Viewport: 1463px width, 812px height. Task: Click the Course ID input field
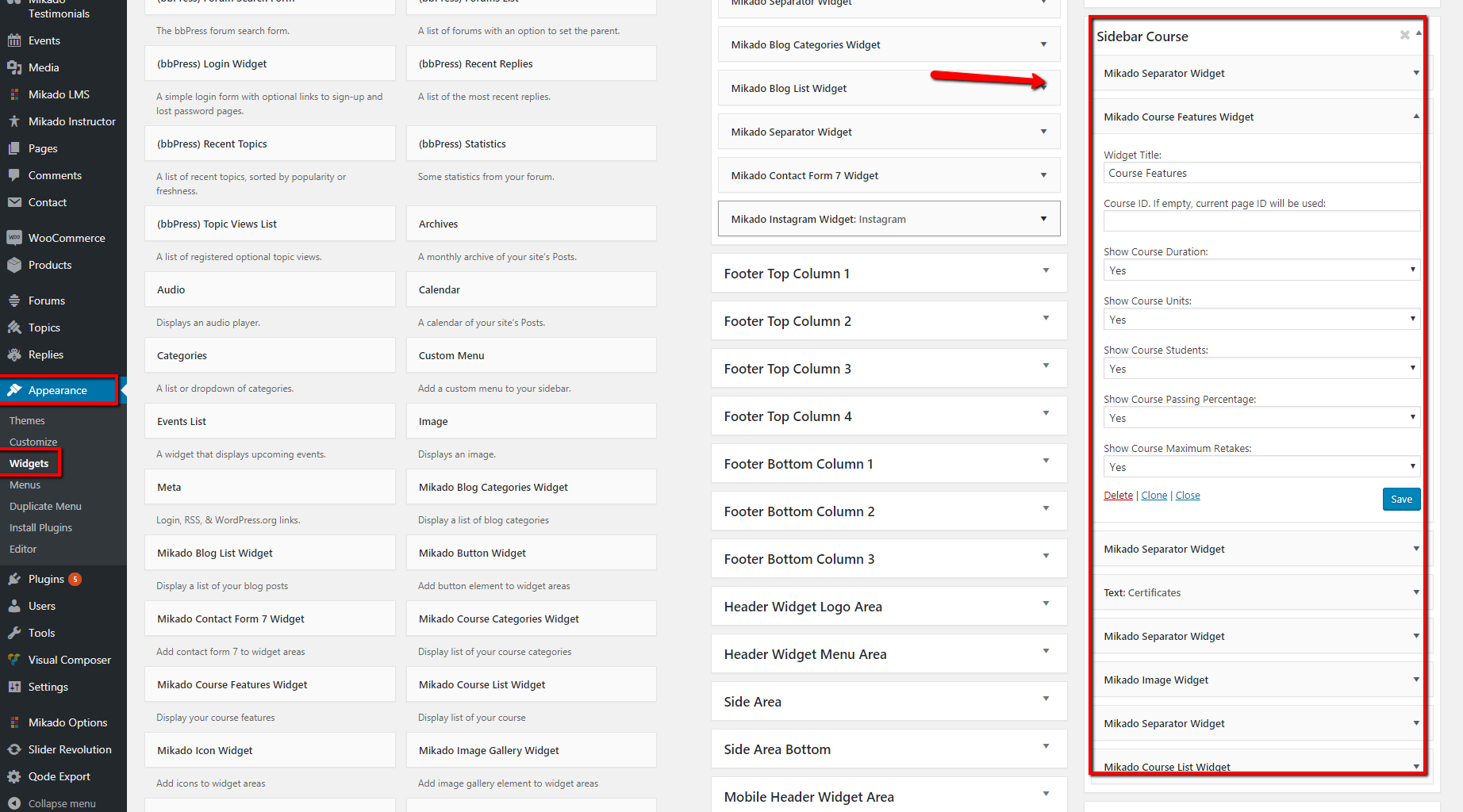[1261, 221]
